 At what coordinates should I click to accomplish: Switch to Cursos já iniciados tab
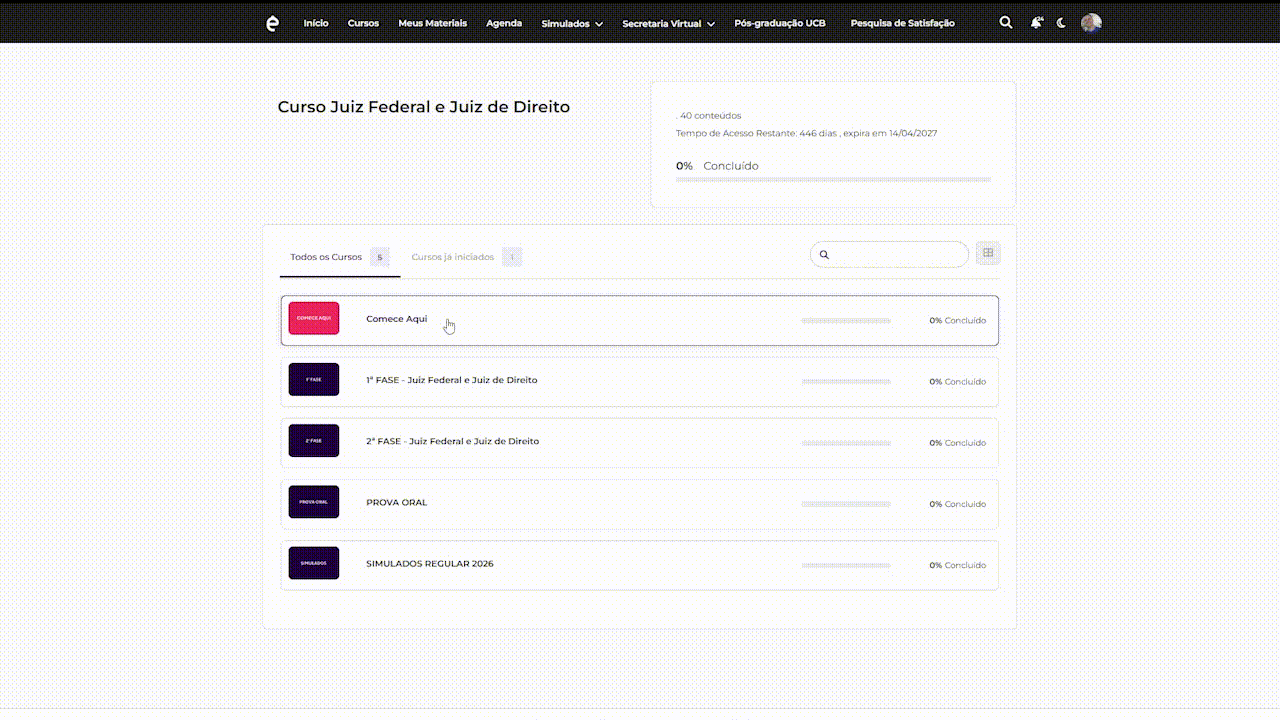tap(453, 257)
